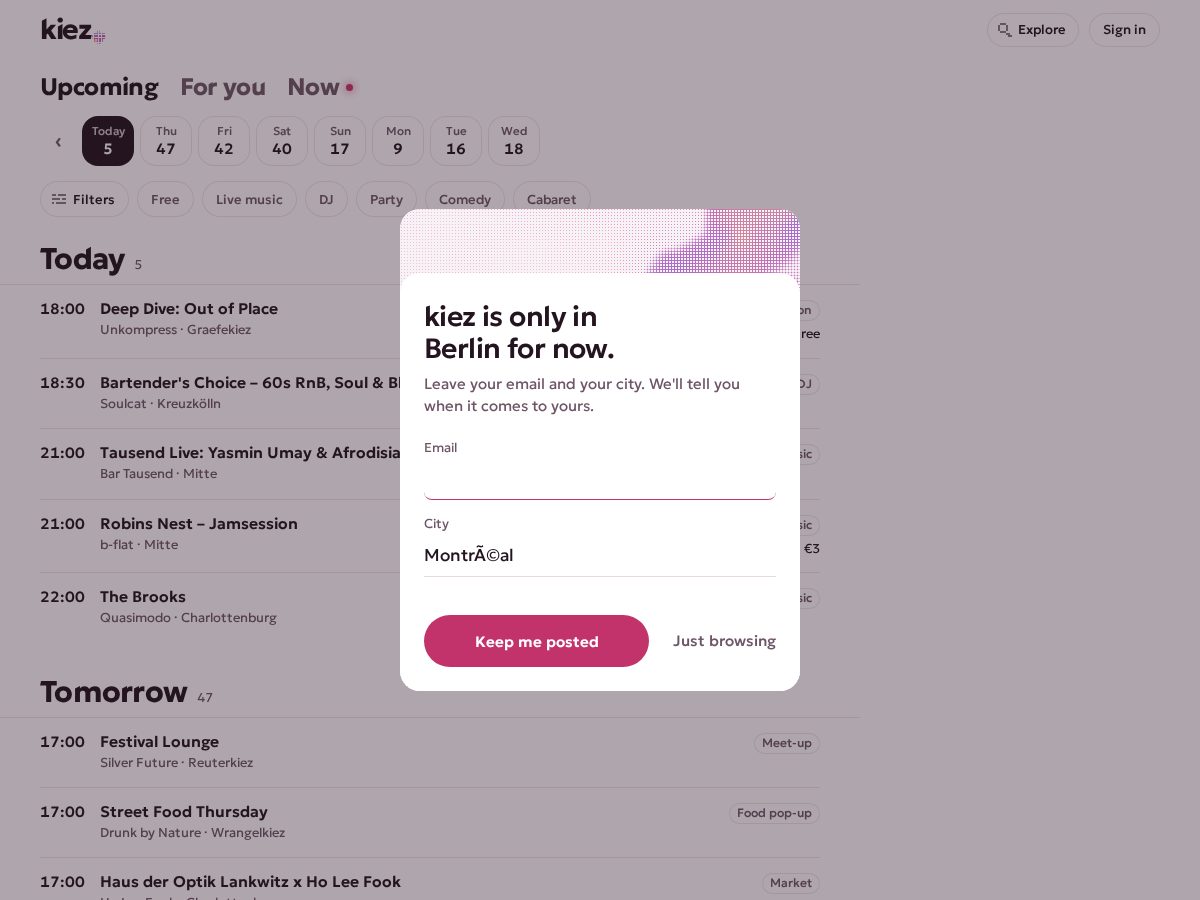Click venue text b-flat · Mitte

tap(139, 545)
